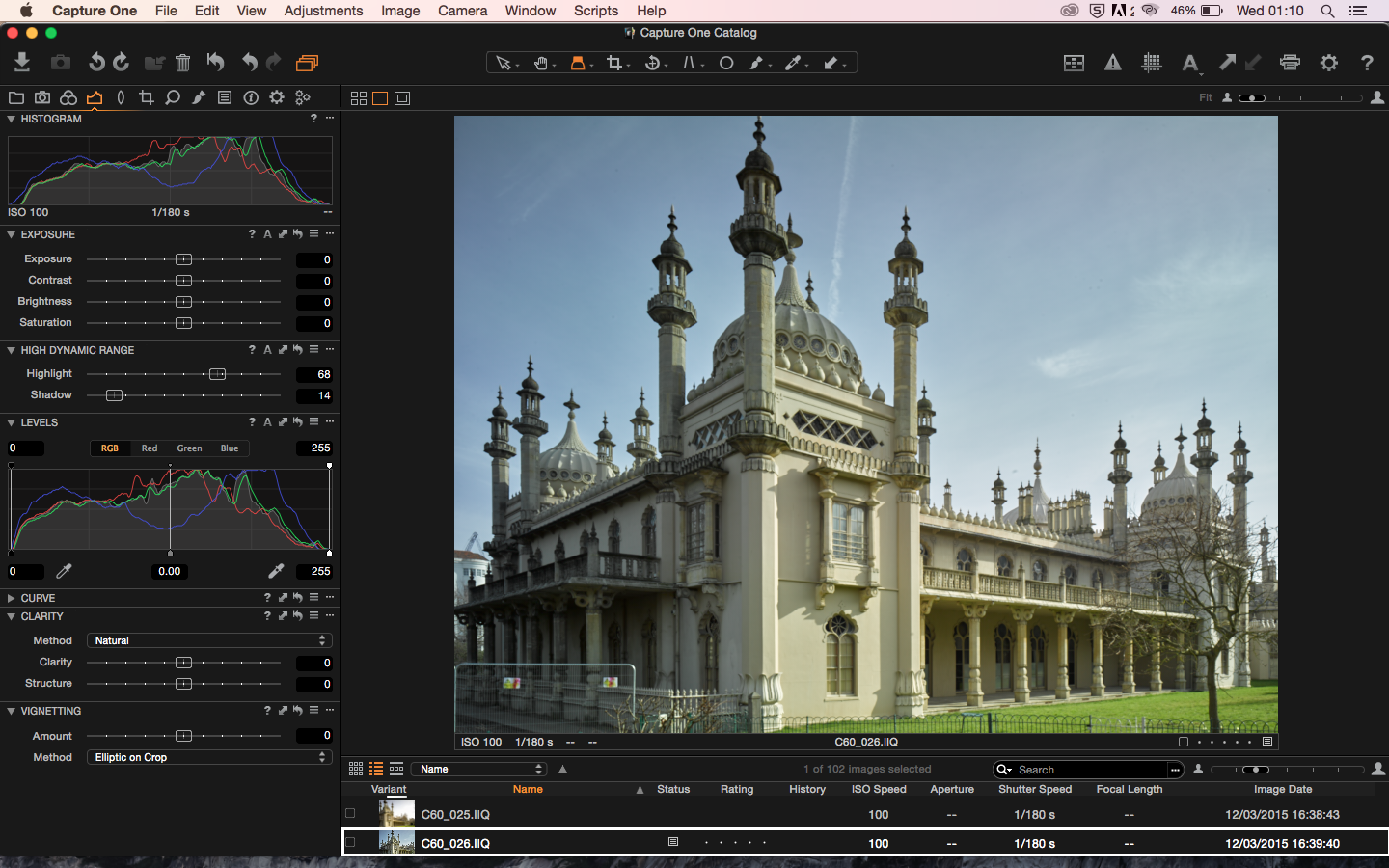Toggle the grid overlay icon

click(x=1151, y=63)
